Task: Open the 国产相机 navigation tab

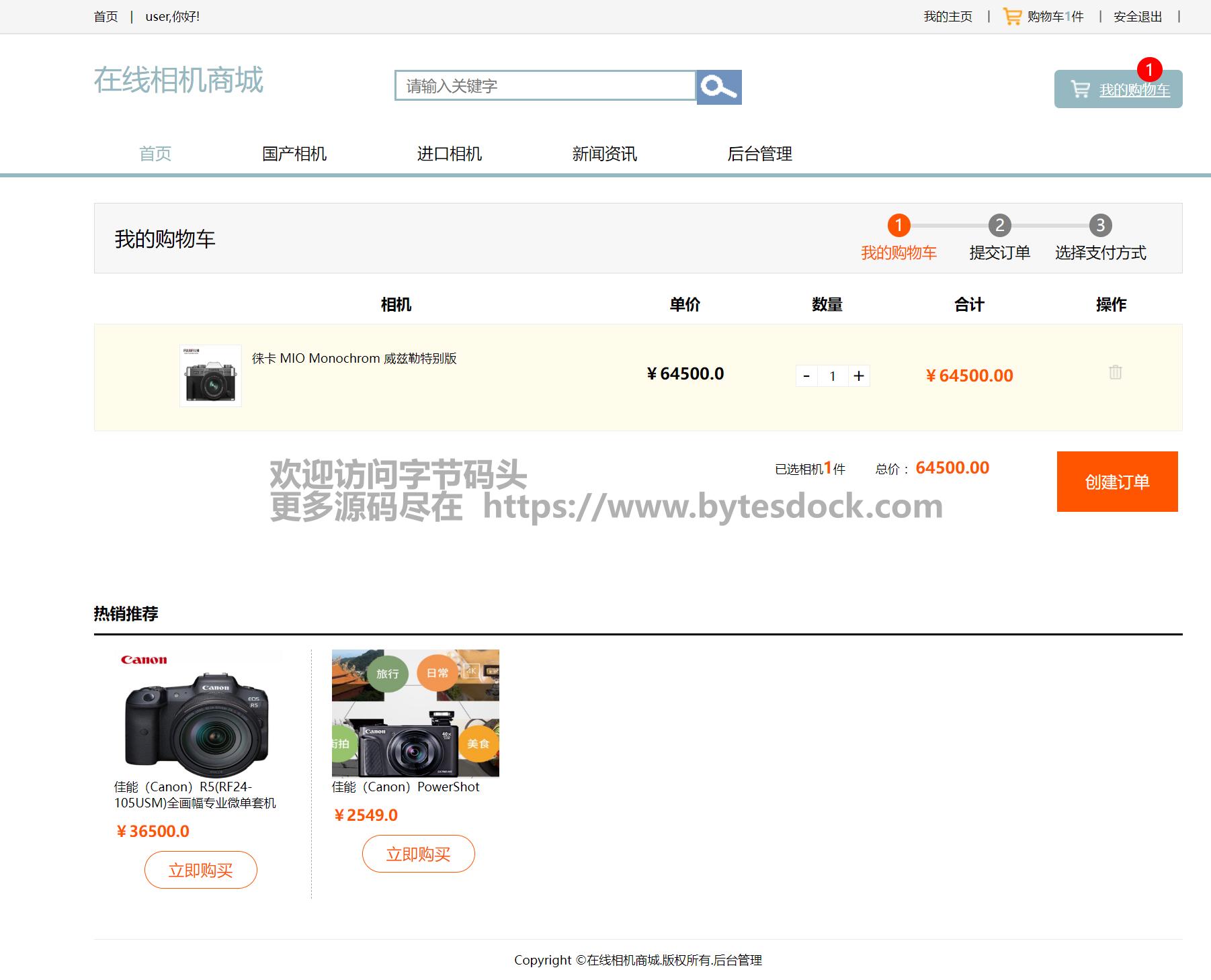Action: tap(294, 154)
